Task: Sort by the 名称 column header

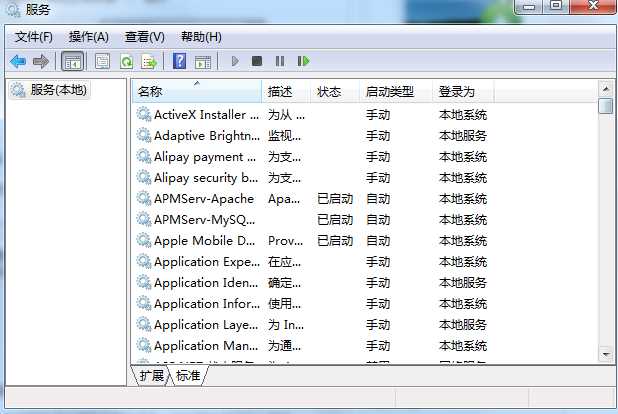Action: click(197, 91)
